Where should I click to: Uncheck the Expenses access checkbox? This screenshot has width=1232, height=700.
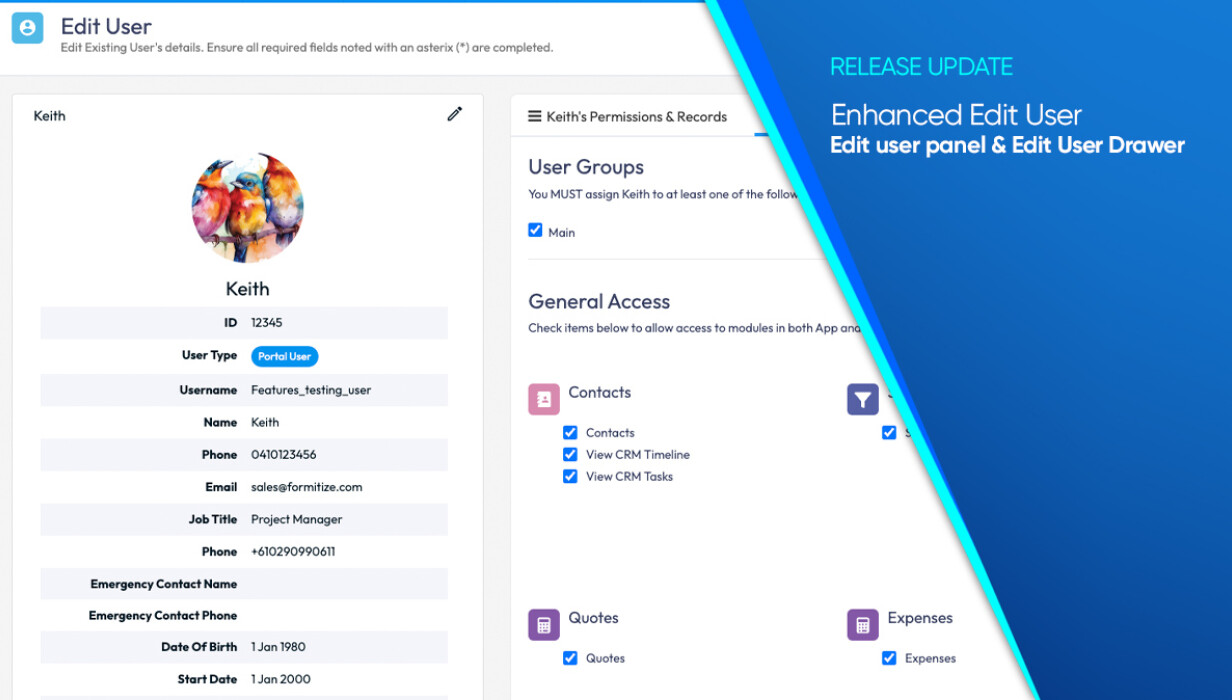[889, 658]
